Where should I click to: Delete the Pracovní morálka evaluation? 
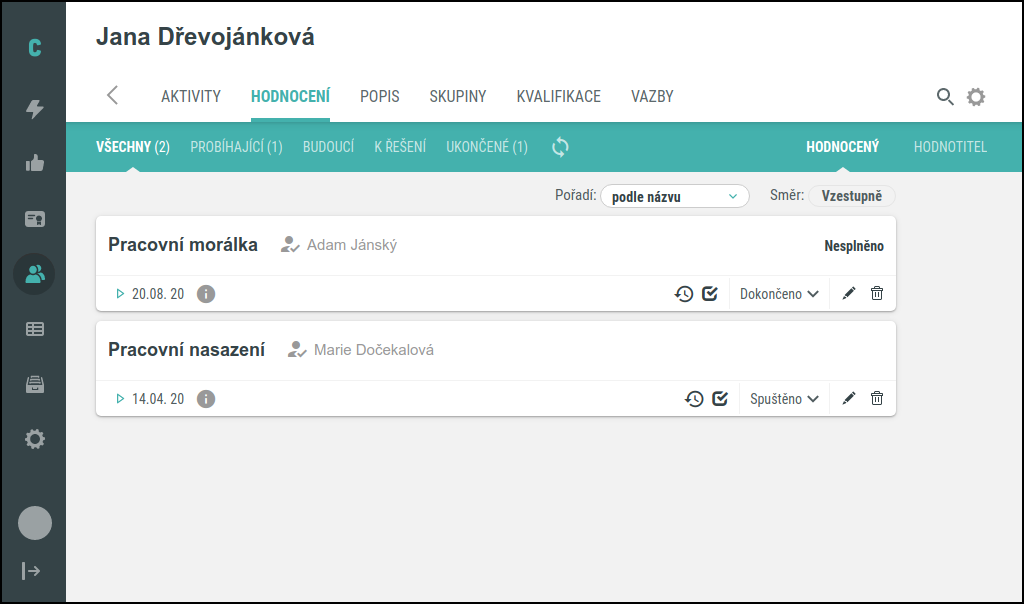(877, 294)
